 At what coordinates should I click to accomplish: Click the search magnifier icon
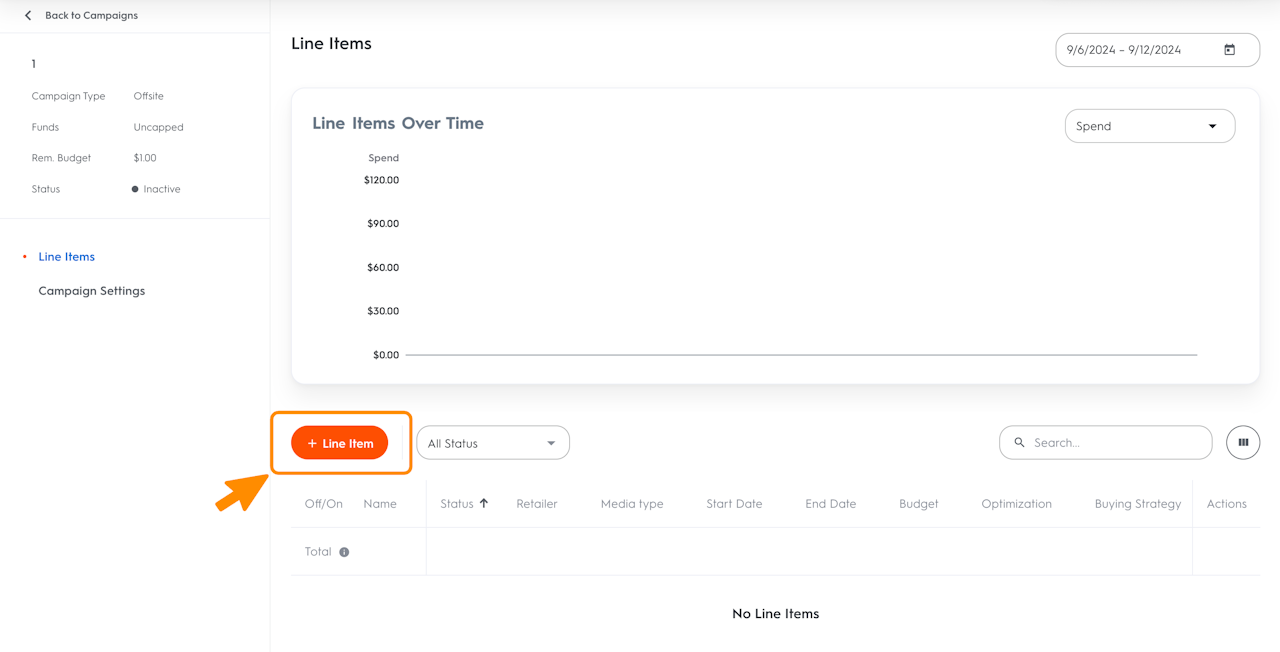point(1020,443)
